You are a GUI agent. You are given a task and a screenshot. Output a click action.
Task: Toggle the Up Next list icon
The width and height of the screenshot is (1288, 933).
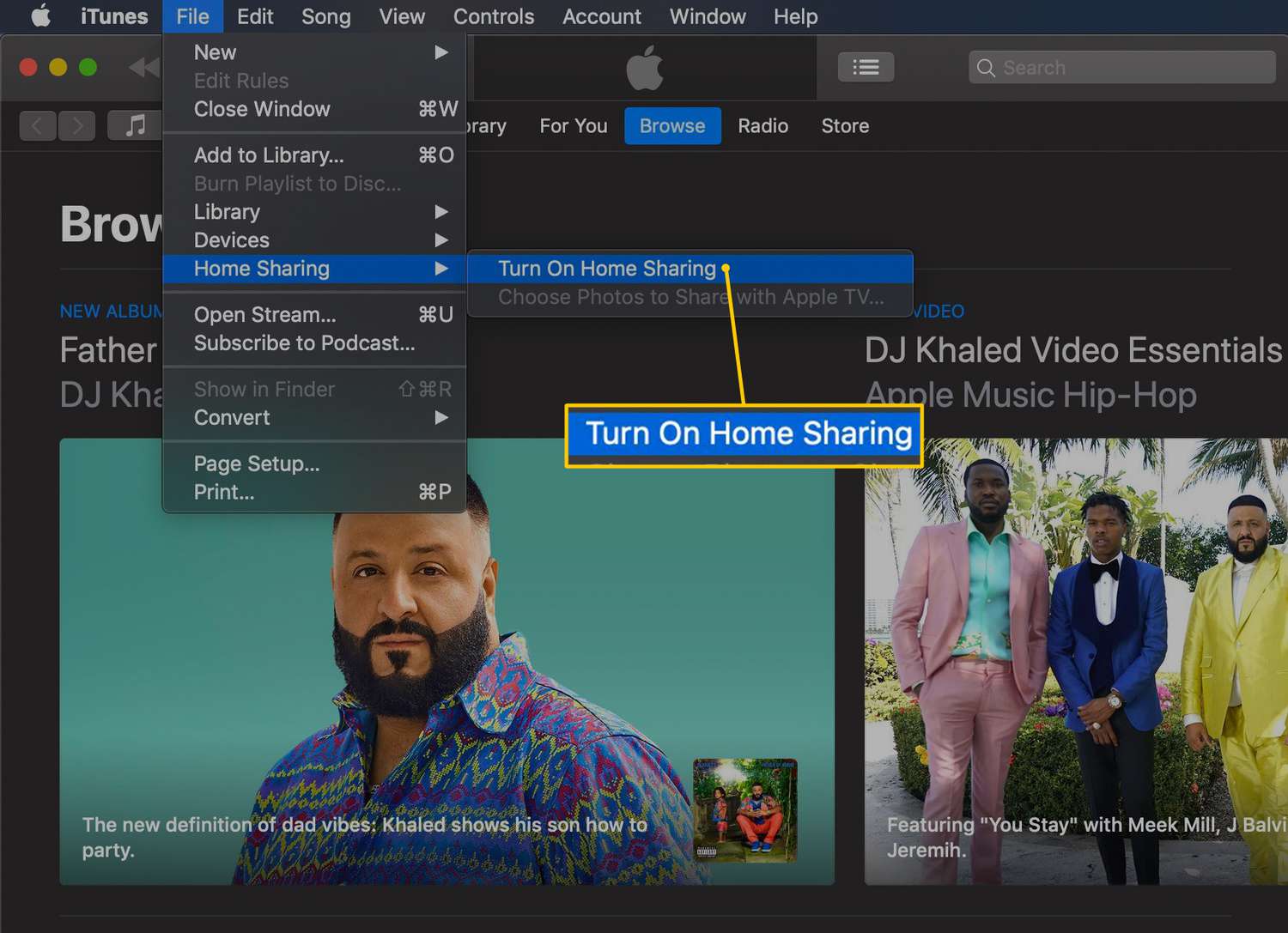click(866, 67)
